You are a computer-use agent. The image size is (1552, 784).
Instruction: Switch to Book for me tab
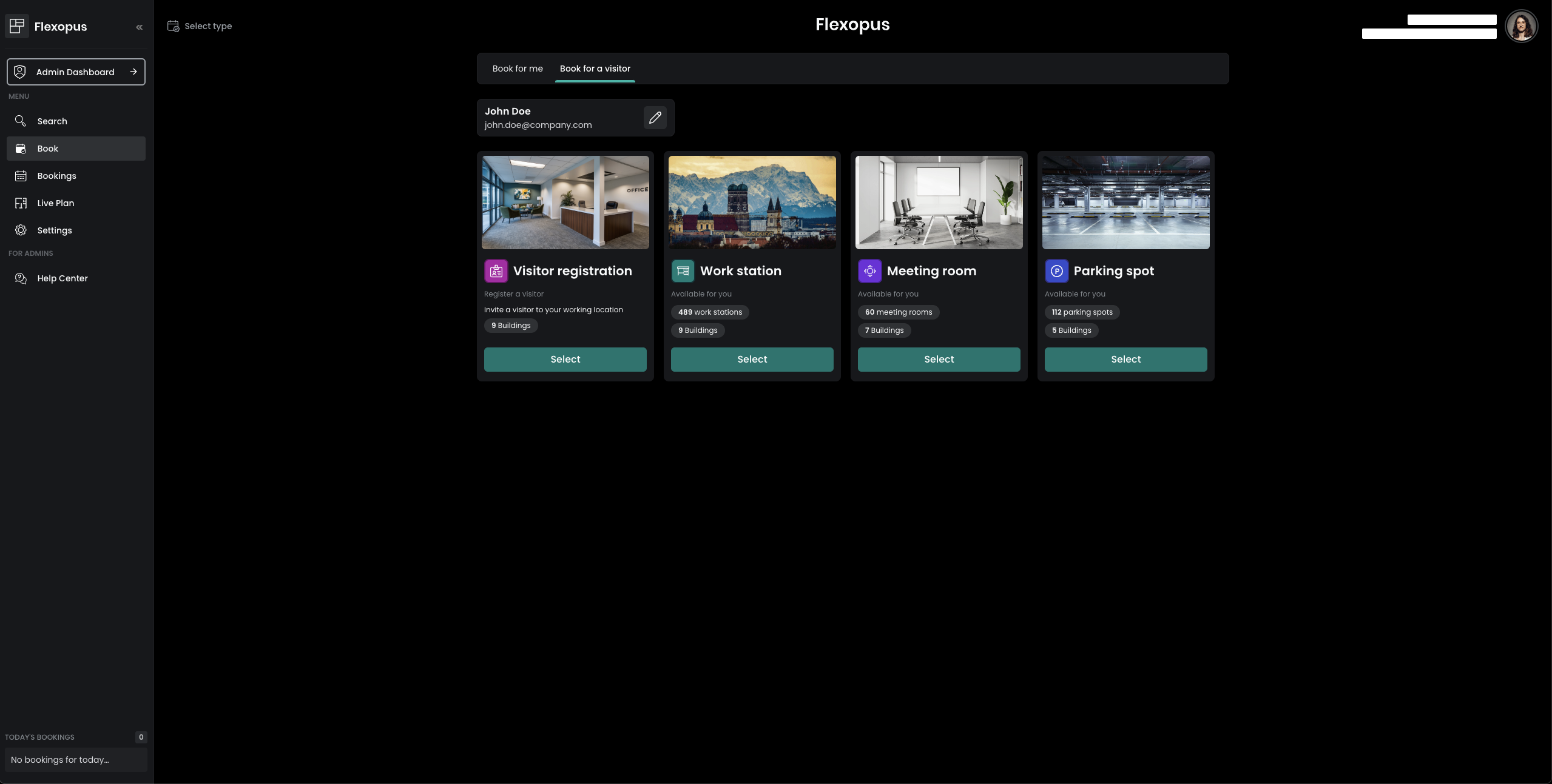[x=517, y=69]
